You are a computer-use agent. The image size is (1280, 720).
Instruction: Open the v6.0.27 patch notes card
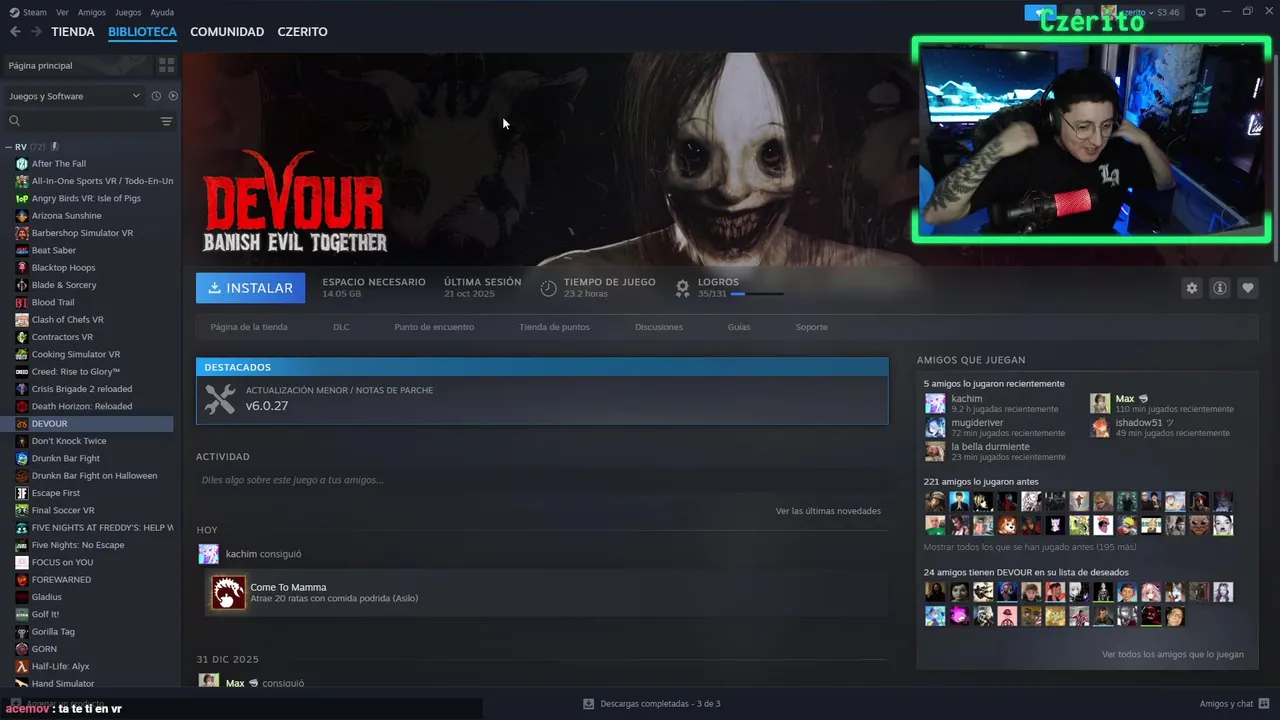click(542, 400)
